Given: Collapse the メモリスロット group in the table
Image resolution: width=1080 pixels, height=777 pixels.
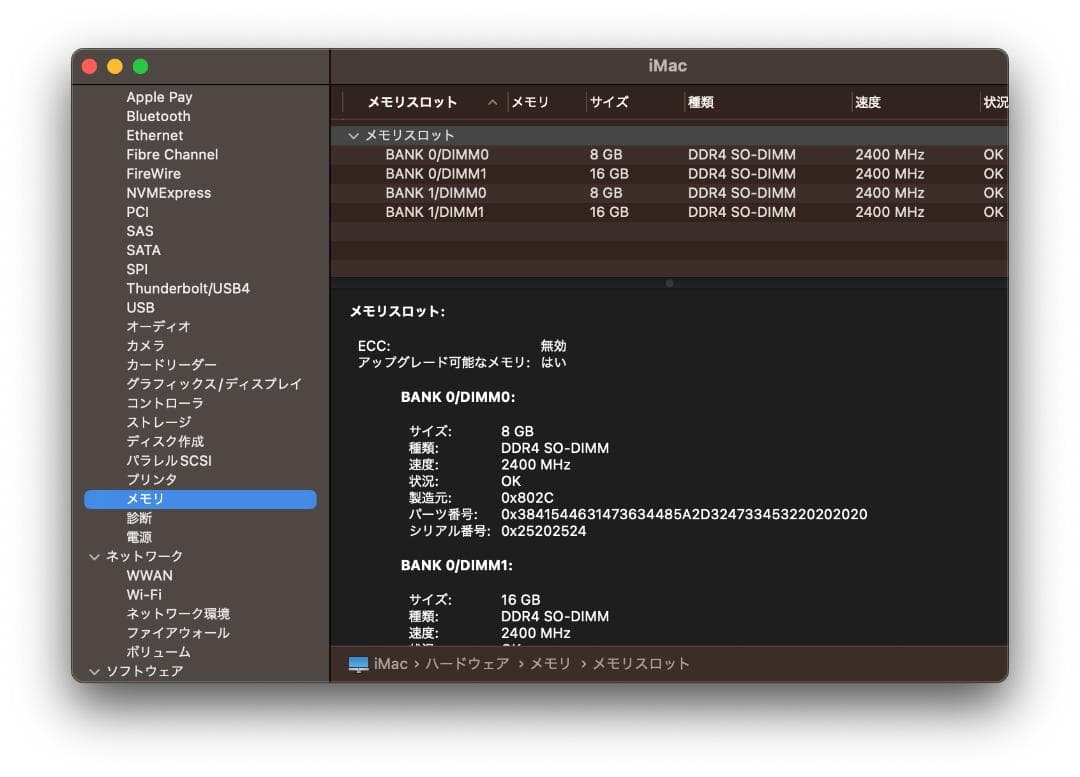Looking at the screenshot, I should click(354, 135).
